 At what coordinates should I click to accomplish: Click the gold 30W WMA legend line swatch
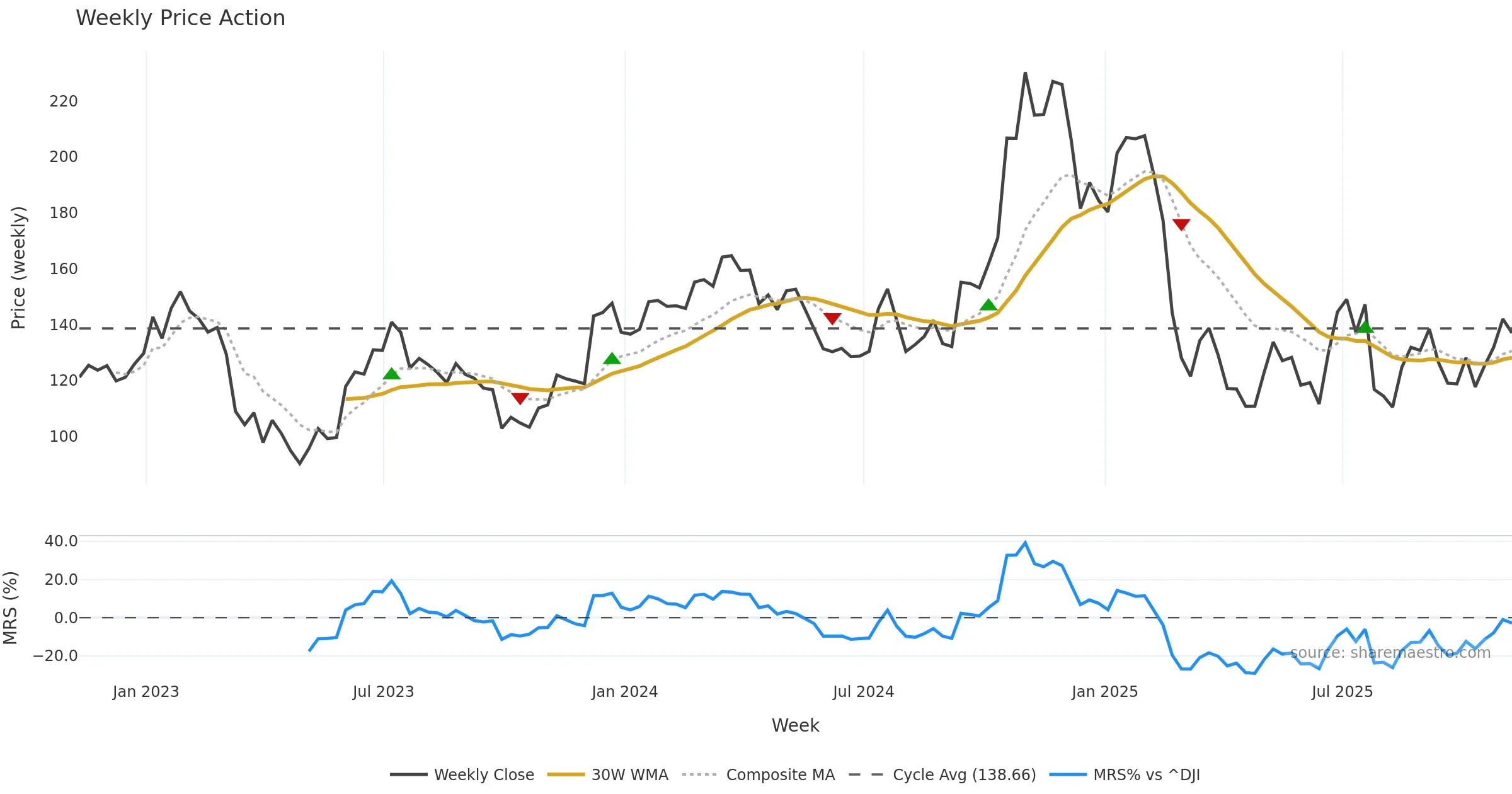click(566, 774)
